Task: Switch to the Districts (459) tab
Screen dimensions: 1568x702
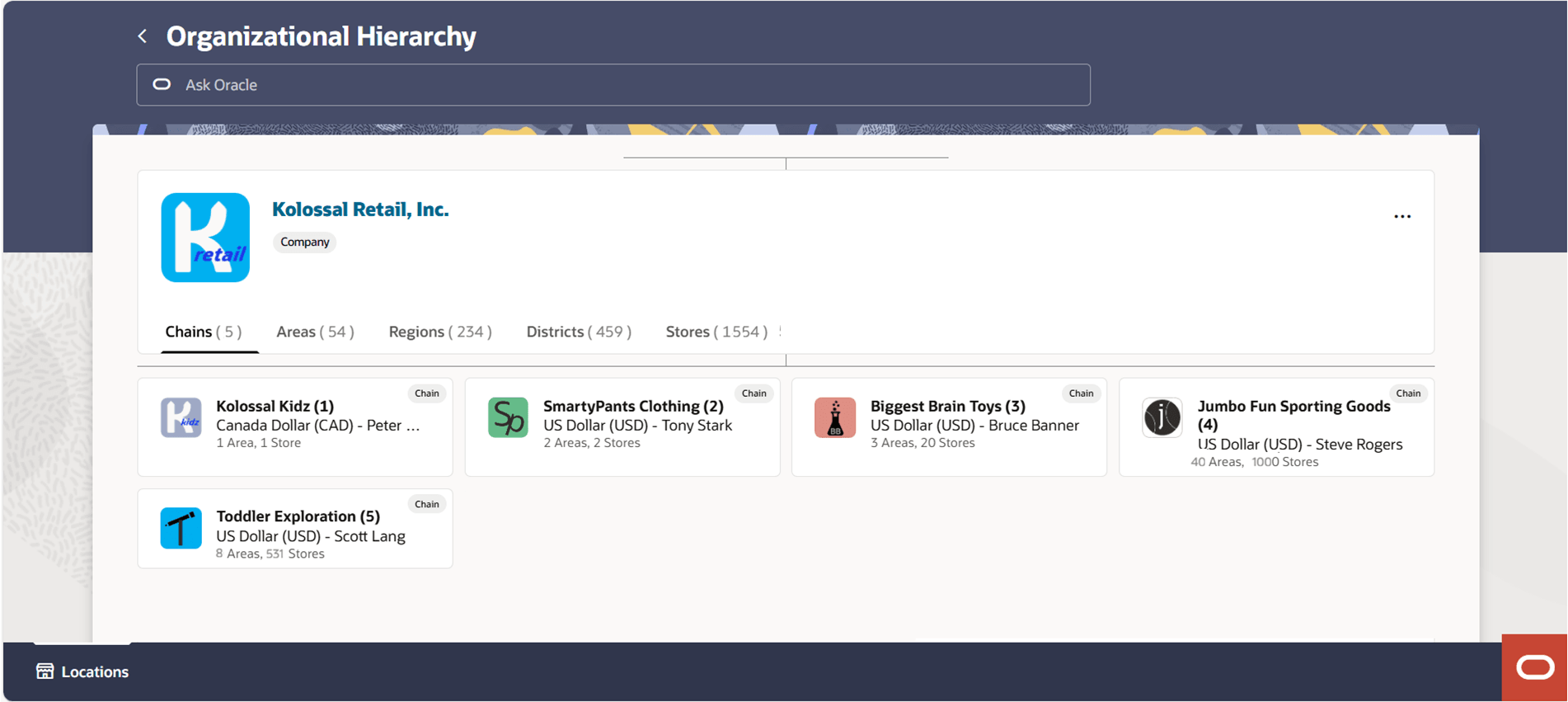Action: click(579, 332)
